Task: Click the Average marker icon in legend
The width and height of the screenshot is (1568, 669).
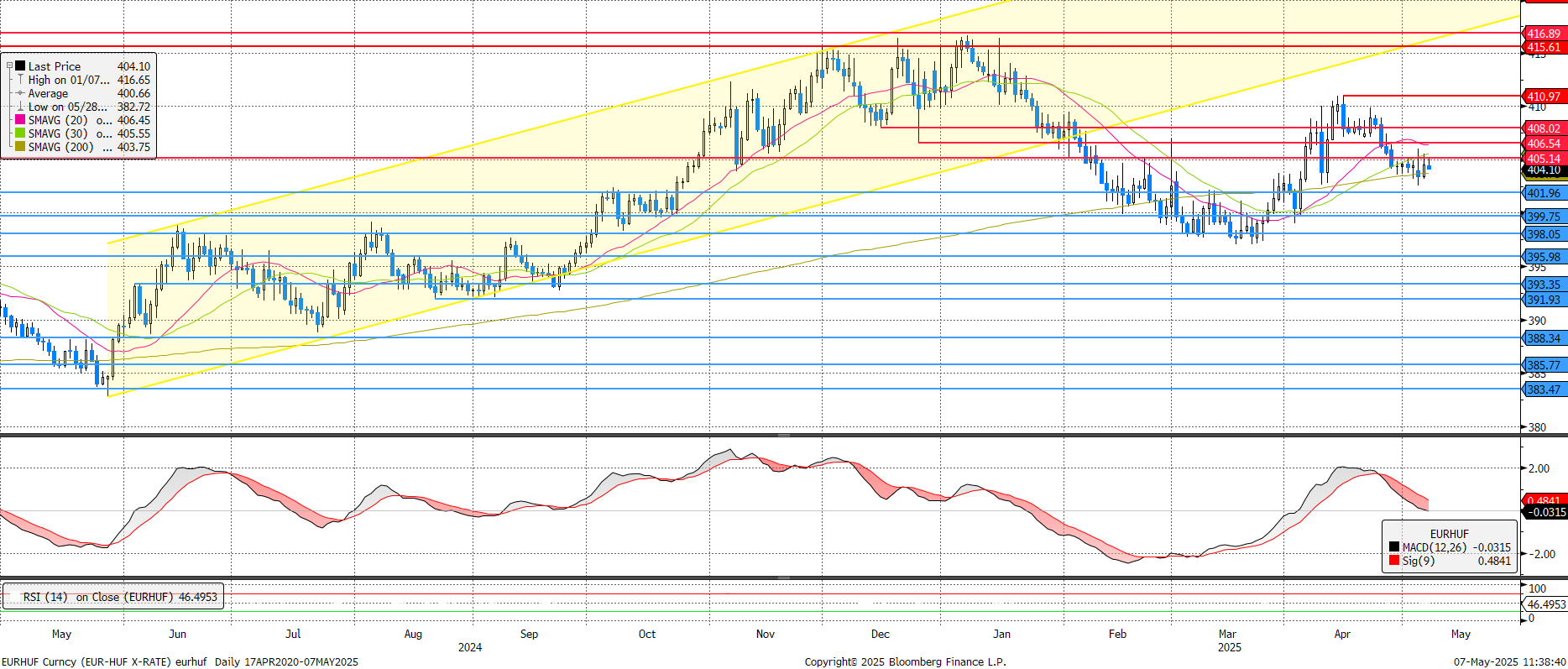Action: click(x=20, y=93)
